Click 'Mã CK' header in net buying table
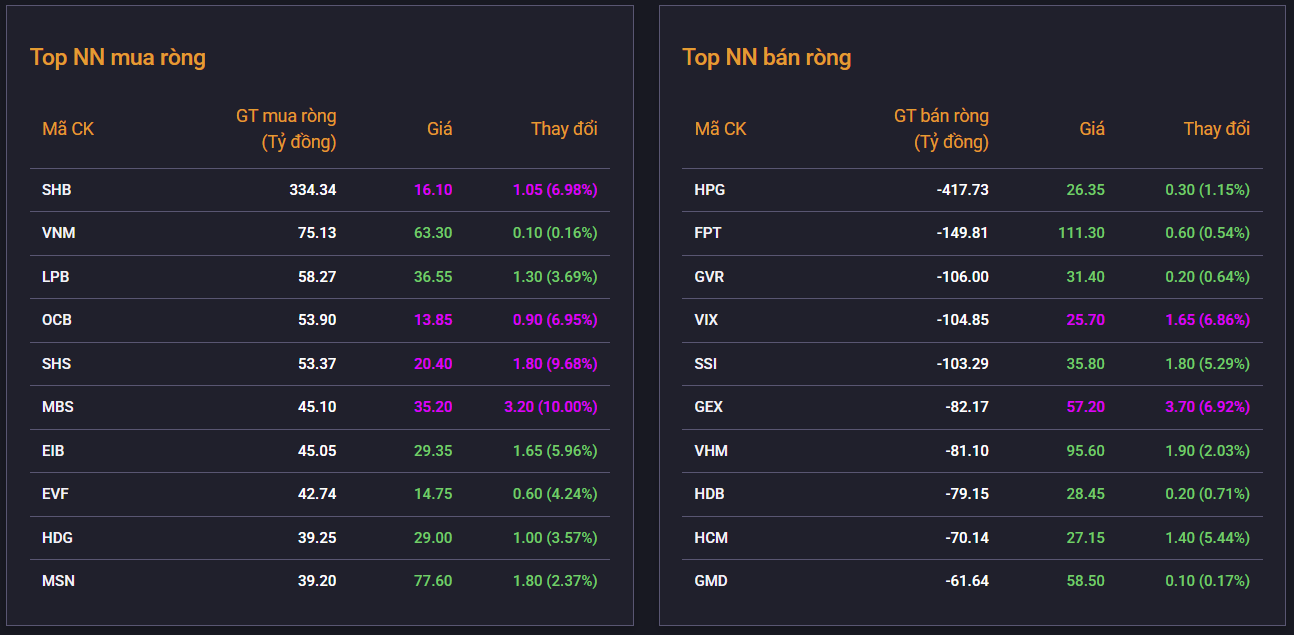 point(68,129)
